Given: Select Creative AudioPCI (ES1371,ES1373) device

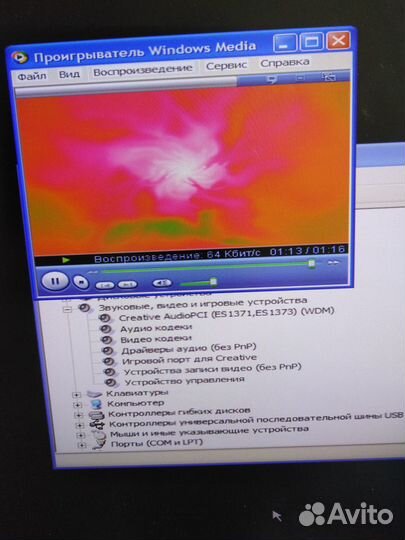Looking at the screenshot, I should tap(226, 314).
